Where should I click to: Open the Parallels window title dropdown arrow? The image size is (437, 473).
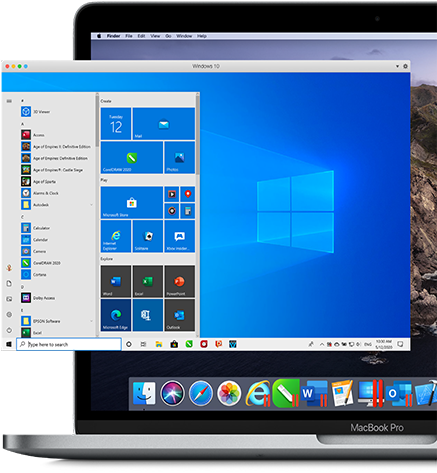pyautogui.click(x=397, y=66)
